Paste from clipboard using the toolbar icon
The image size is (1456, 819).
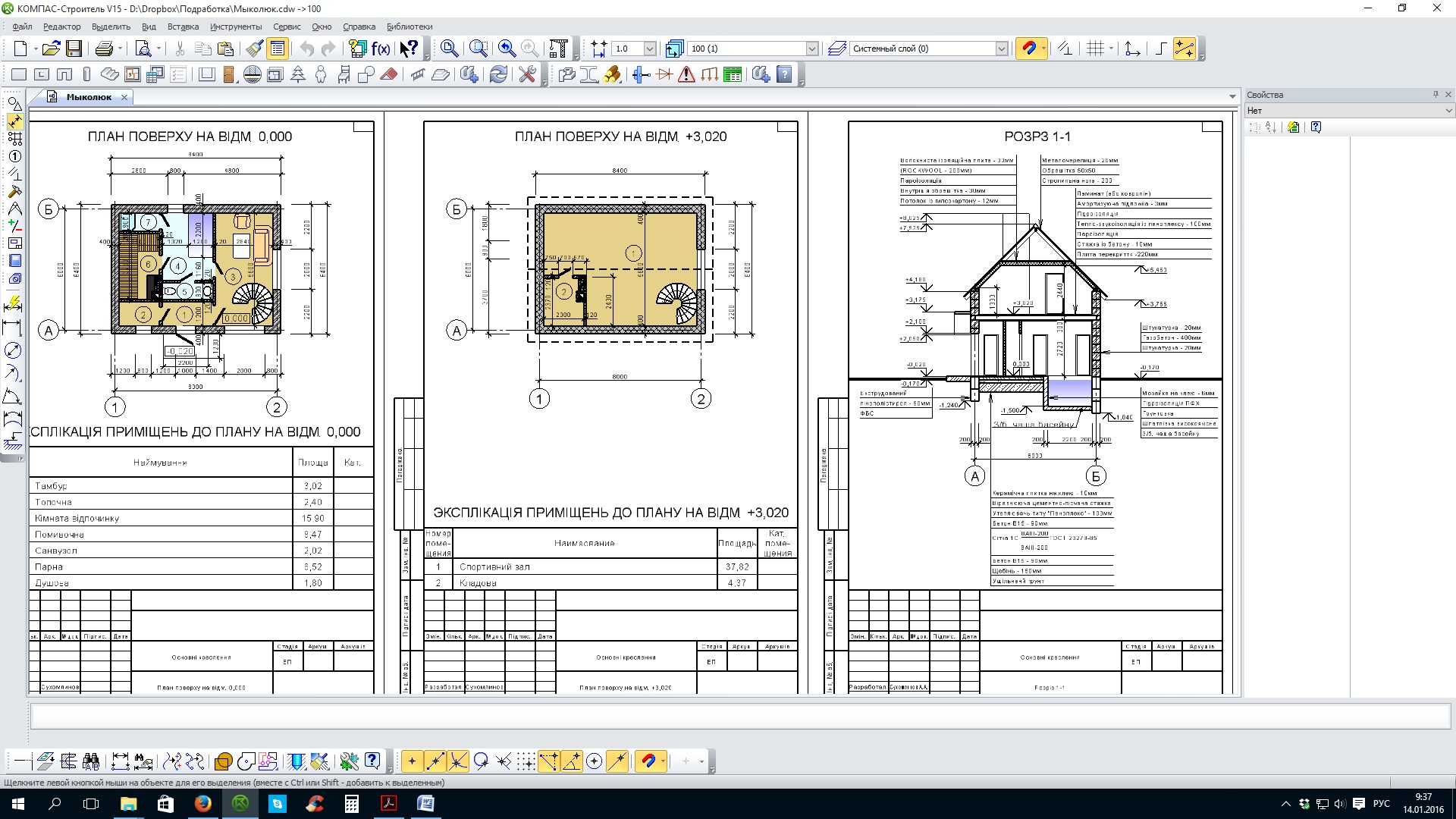(225, 49)
